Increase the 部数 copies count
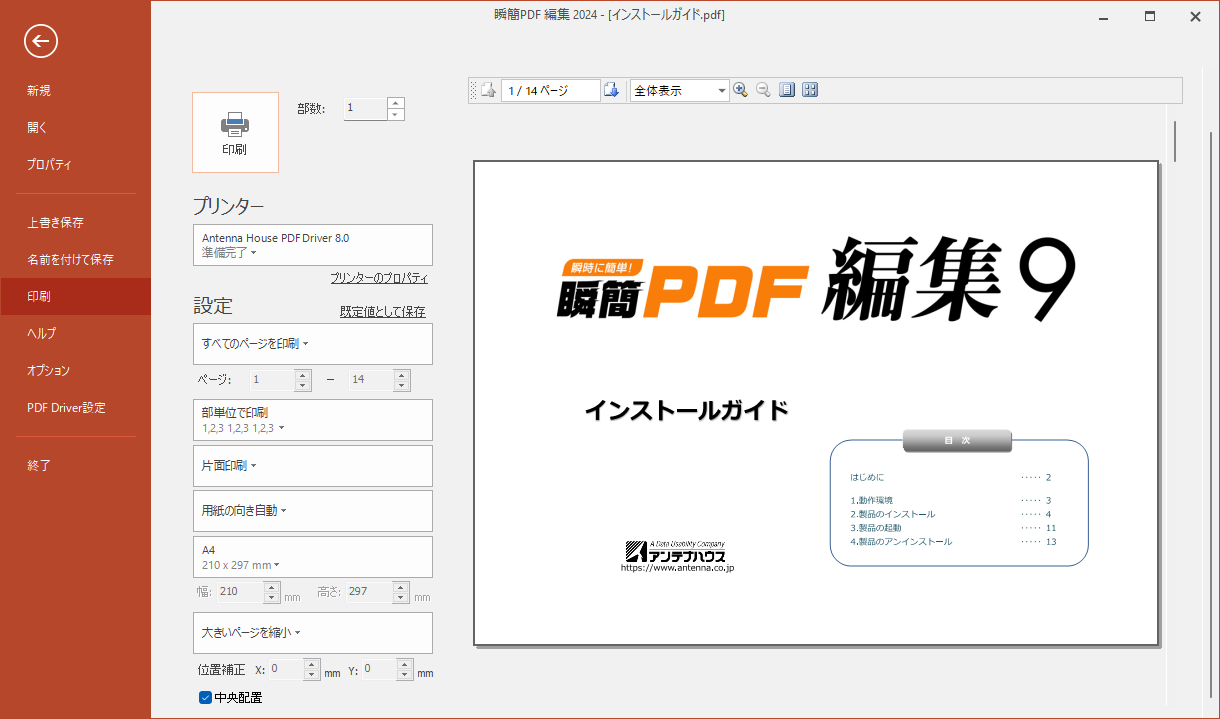1220x719 pixels. 396,103
